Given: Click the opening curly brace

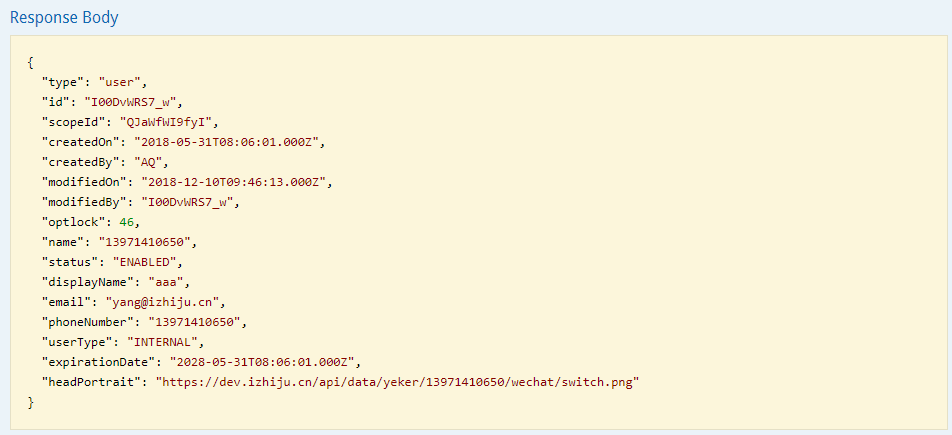Looking at the screenshot, I should tap(31, 61).
